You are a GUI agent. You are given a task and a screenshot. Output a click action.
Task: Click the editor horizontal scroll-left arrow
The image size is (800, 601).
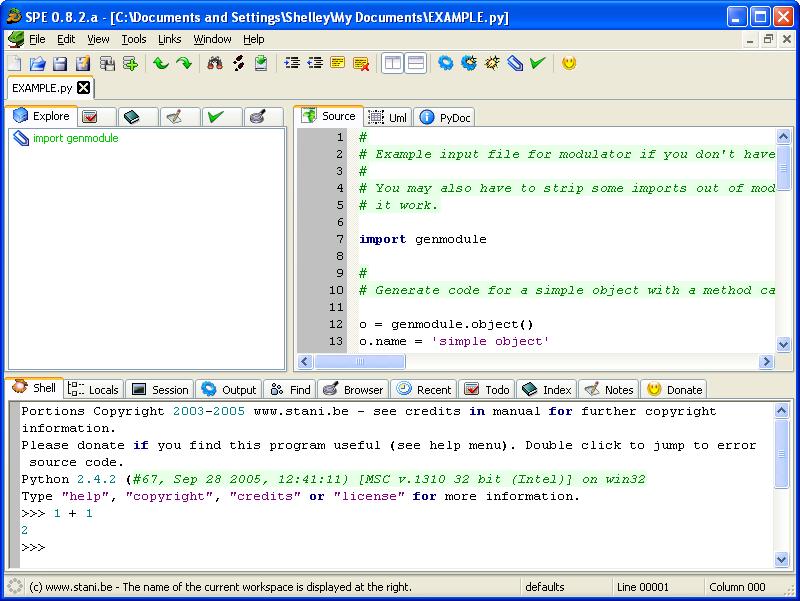point(305,362)
